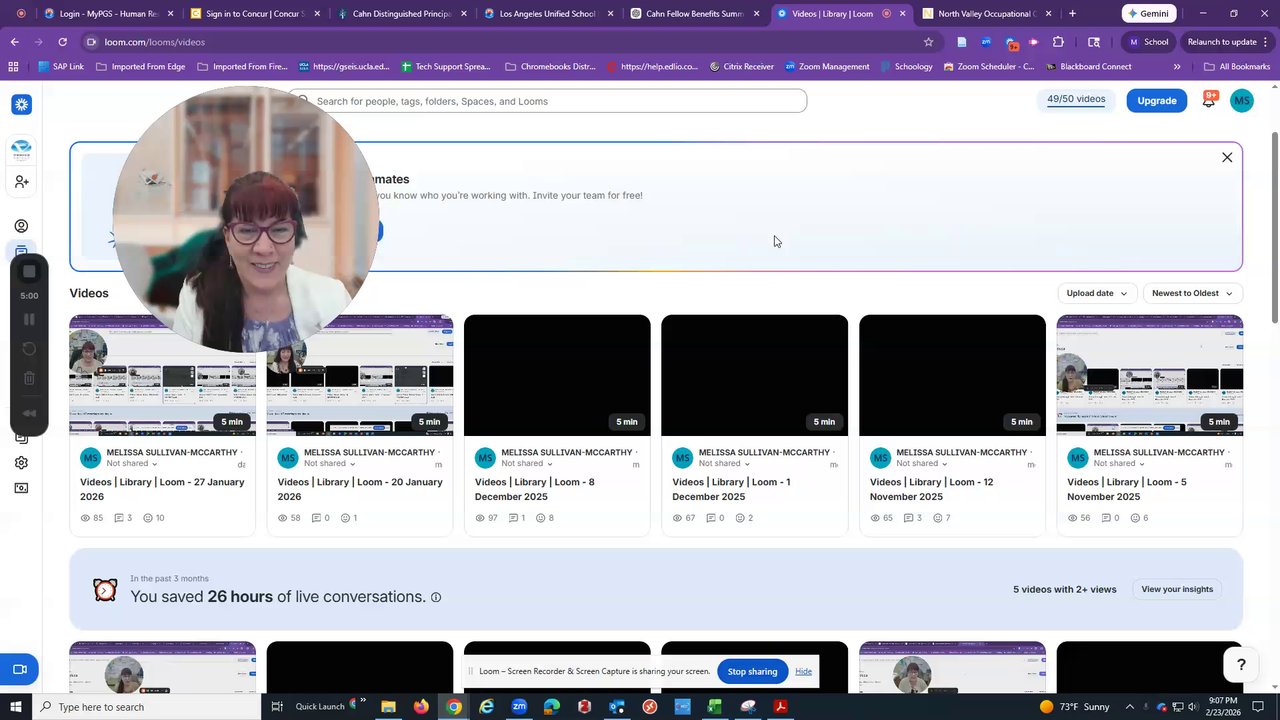The width and height of the screenshot is (1280, 720).
Task: Expand Not shared on 5 November 2025 video
Action: pos(1119,464)
